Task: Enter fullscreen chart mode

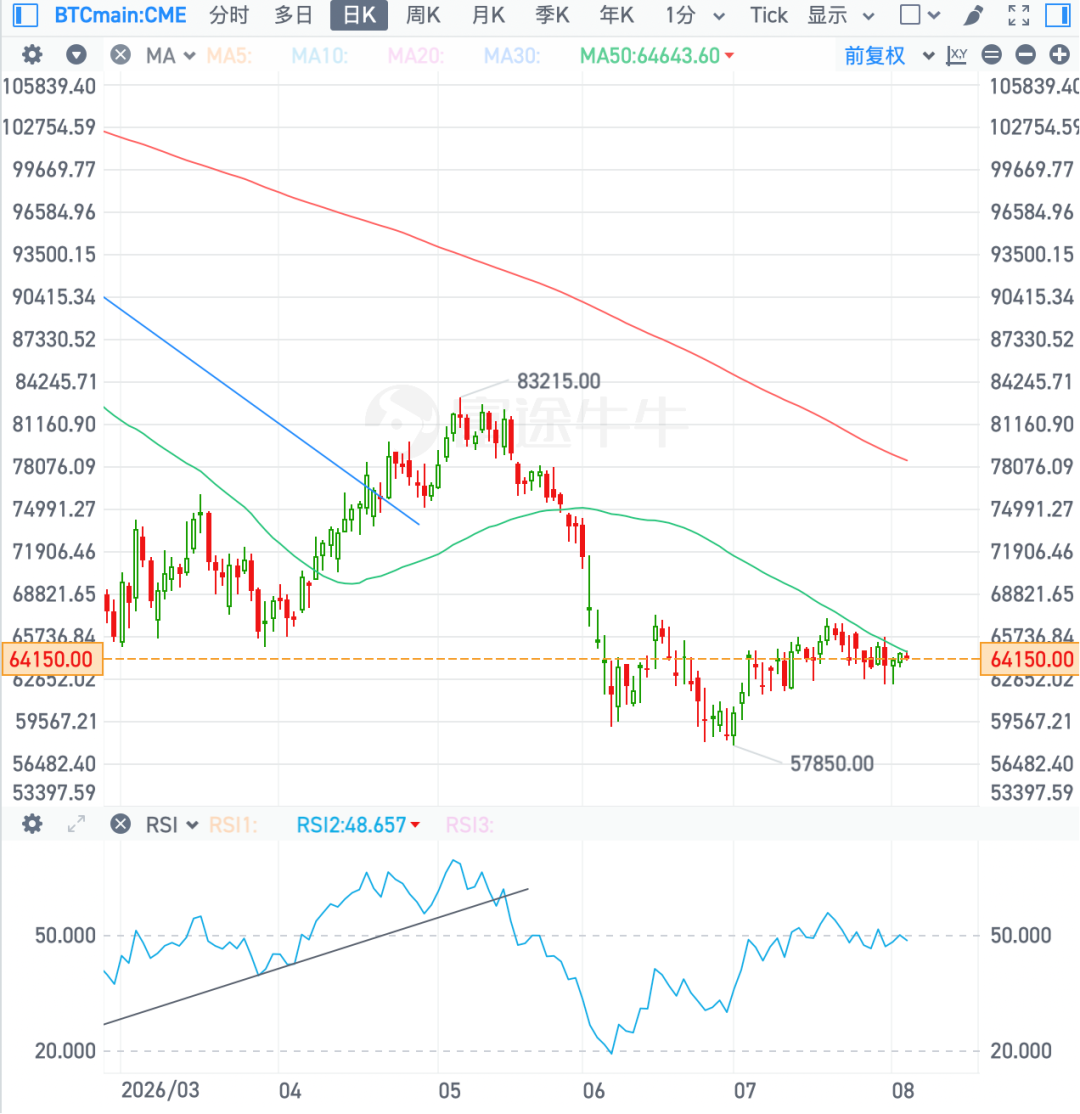Action: (1019, 15)
